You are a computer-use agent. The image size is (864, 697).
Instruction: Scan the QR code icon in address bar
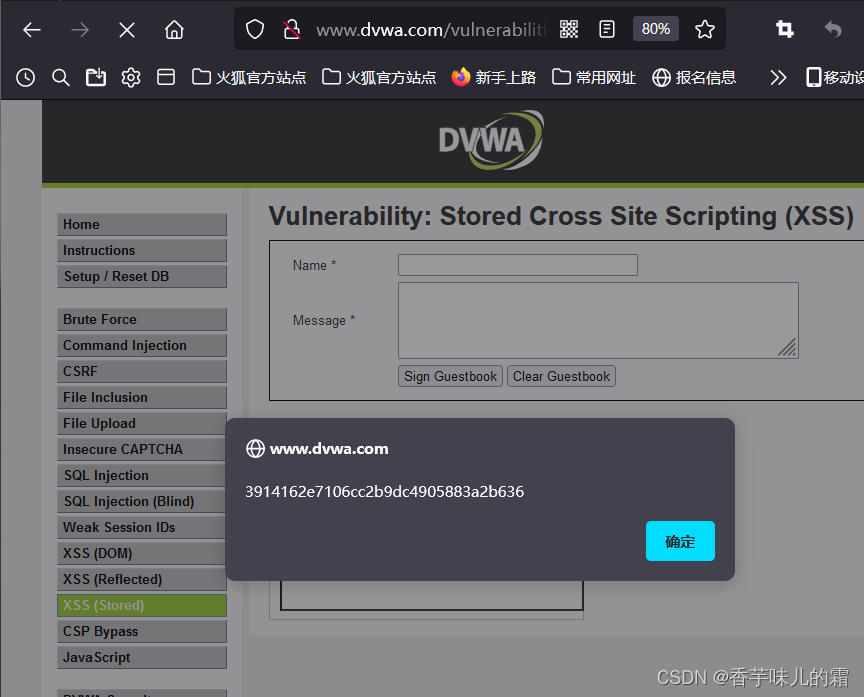point(568,29)
